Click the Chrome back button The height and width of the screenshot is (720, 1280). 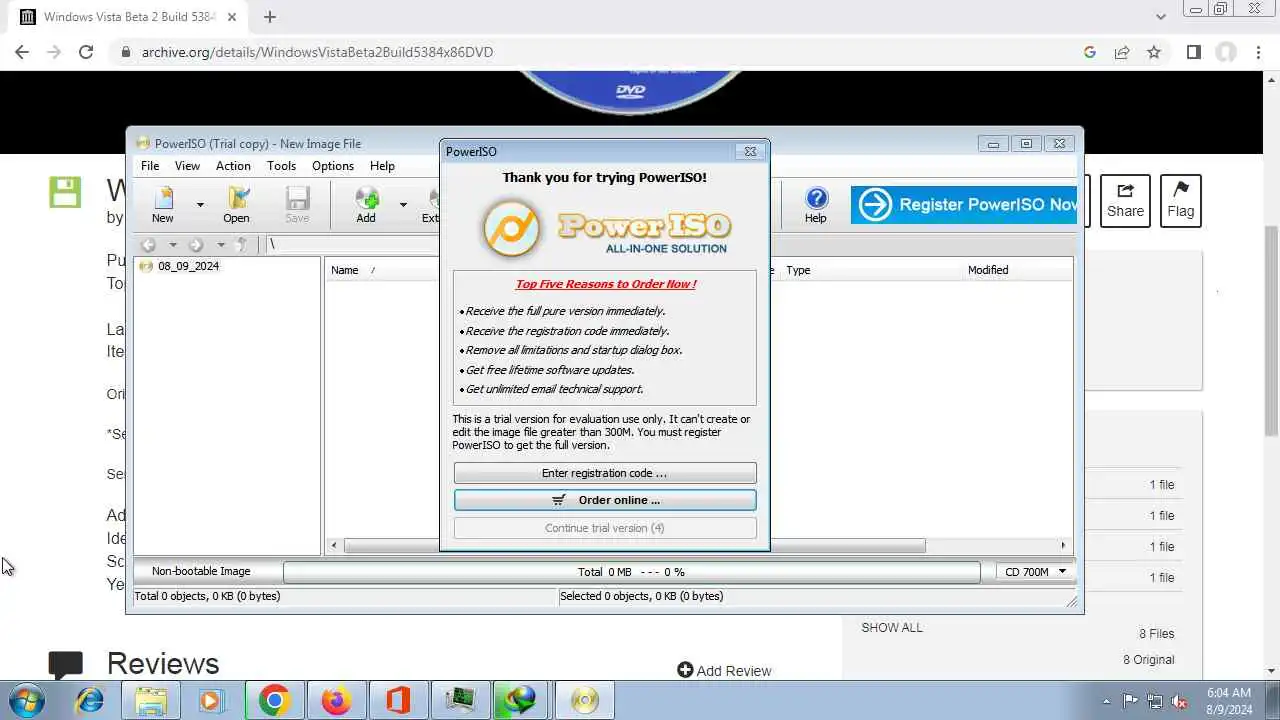(x=22, y=52)
